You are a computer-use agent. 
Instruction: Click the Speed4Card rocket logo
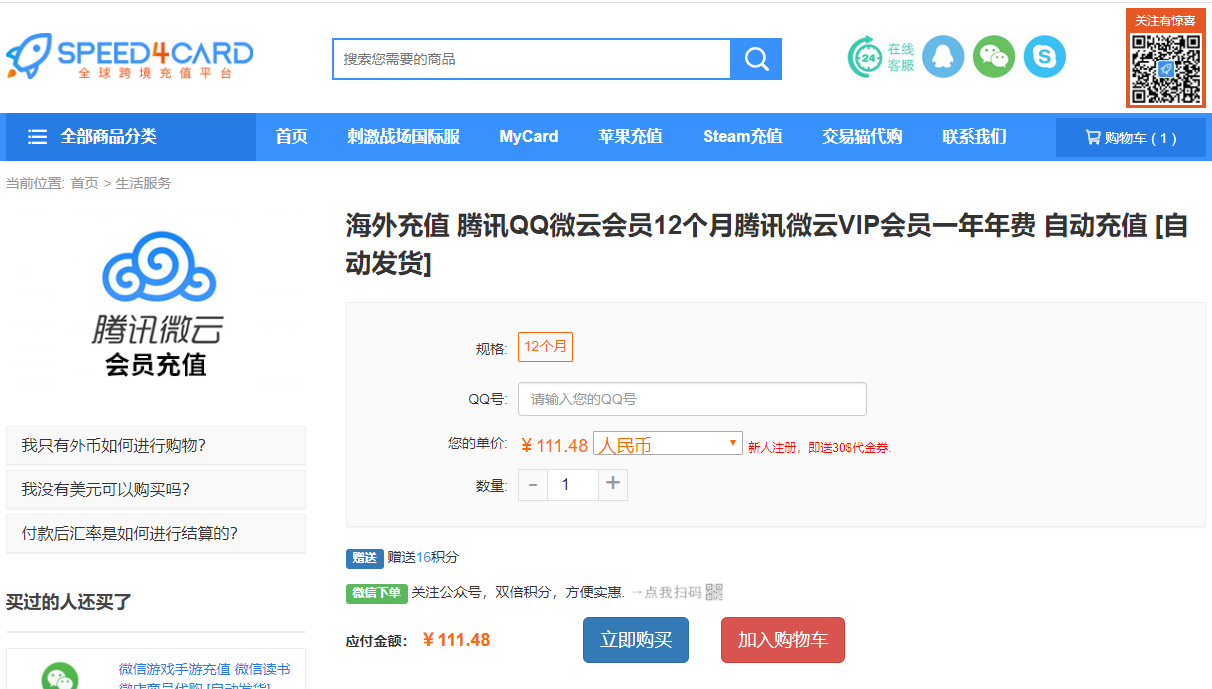coord(130,56)
